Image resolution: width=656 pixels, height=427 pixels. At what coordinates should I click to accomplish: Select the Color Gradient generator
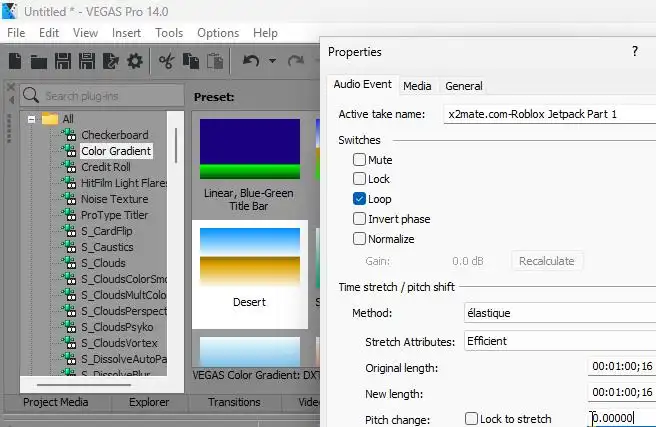click(116, 151)
